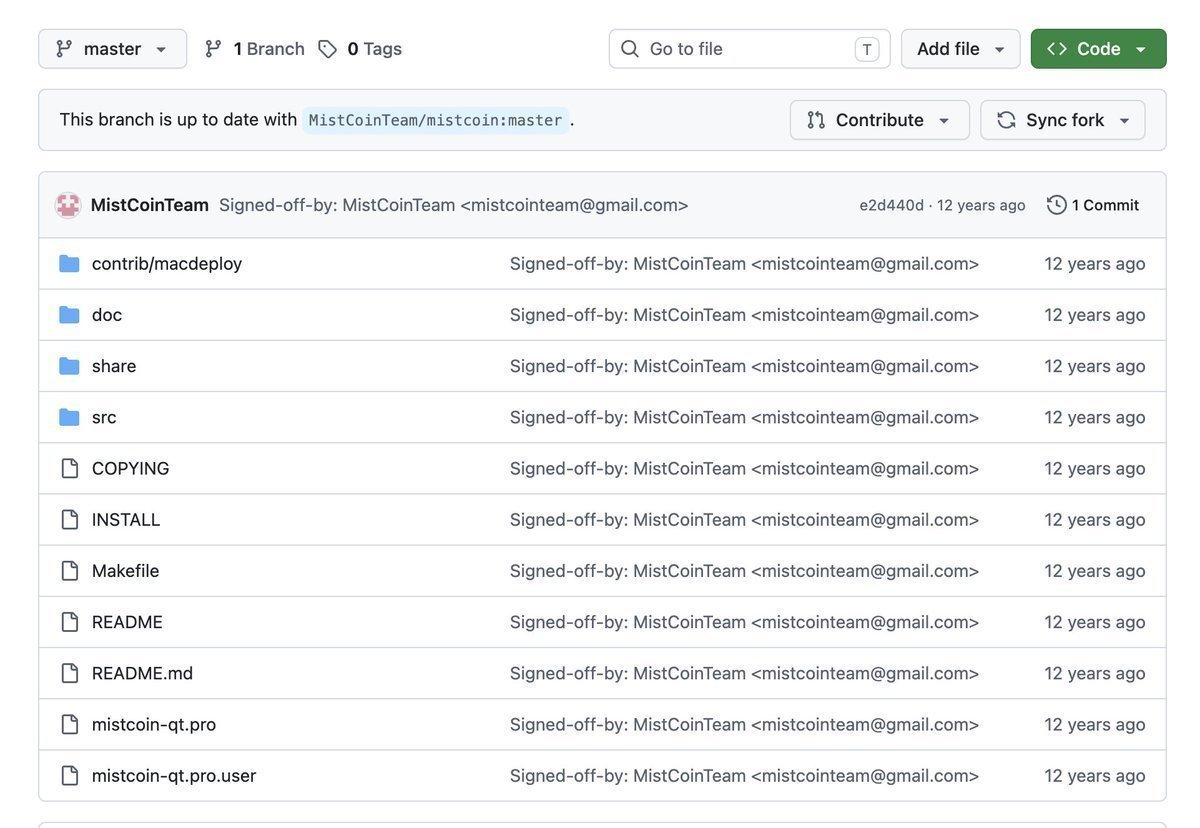The height and width of the screenshot is (828, 1200).
Task: Open the Contribute dropdown
Action: pyautogui.click(x=879, y=120)
